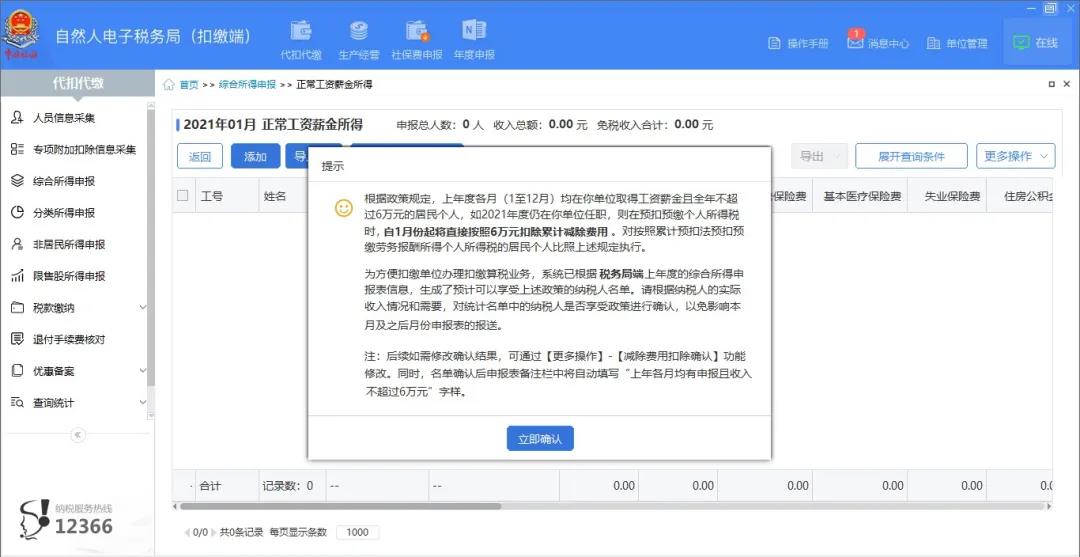Open the 消息中心 notifications
This screenshot has width=1080, height=557.
(878, 43)
